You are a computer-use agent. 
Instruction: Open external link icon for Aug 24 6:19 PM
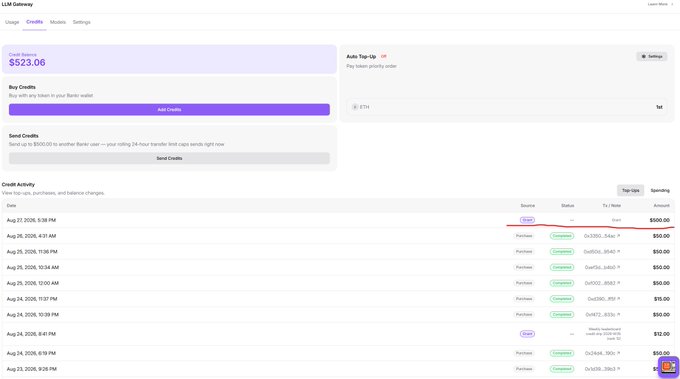[x=618, y=353]
